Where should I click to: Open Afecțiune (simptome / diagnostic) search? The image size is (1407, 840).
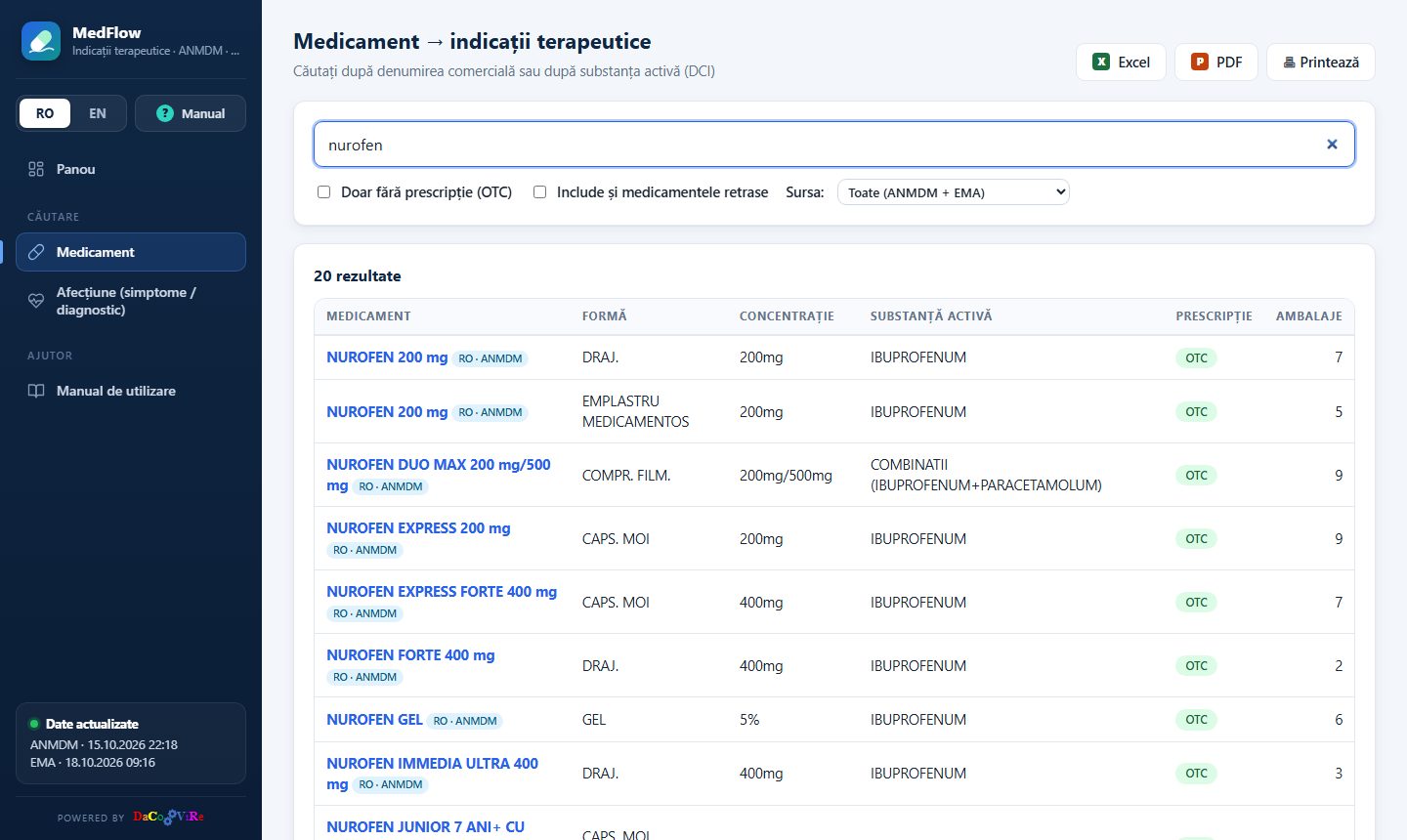click(131, 301)
